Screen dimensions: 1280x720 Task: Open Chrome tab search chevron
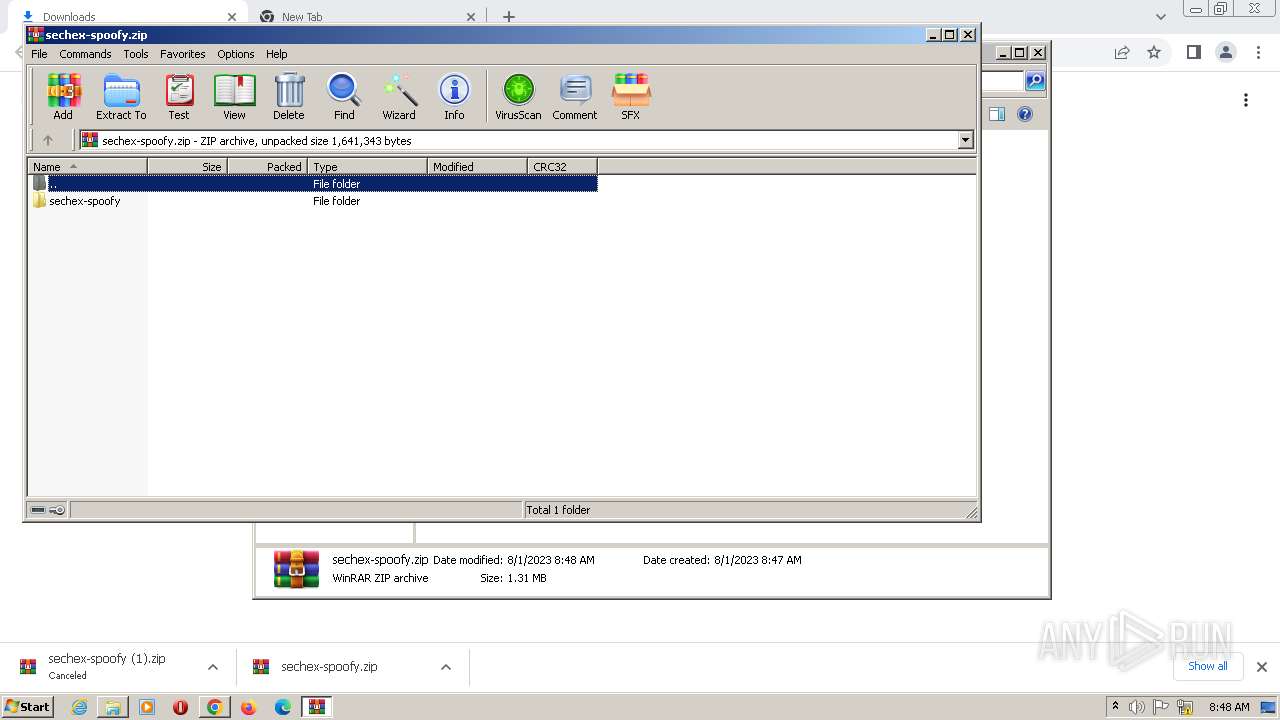tap(1161, 16)
